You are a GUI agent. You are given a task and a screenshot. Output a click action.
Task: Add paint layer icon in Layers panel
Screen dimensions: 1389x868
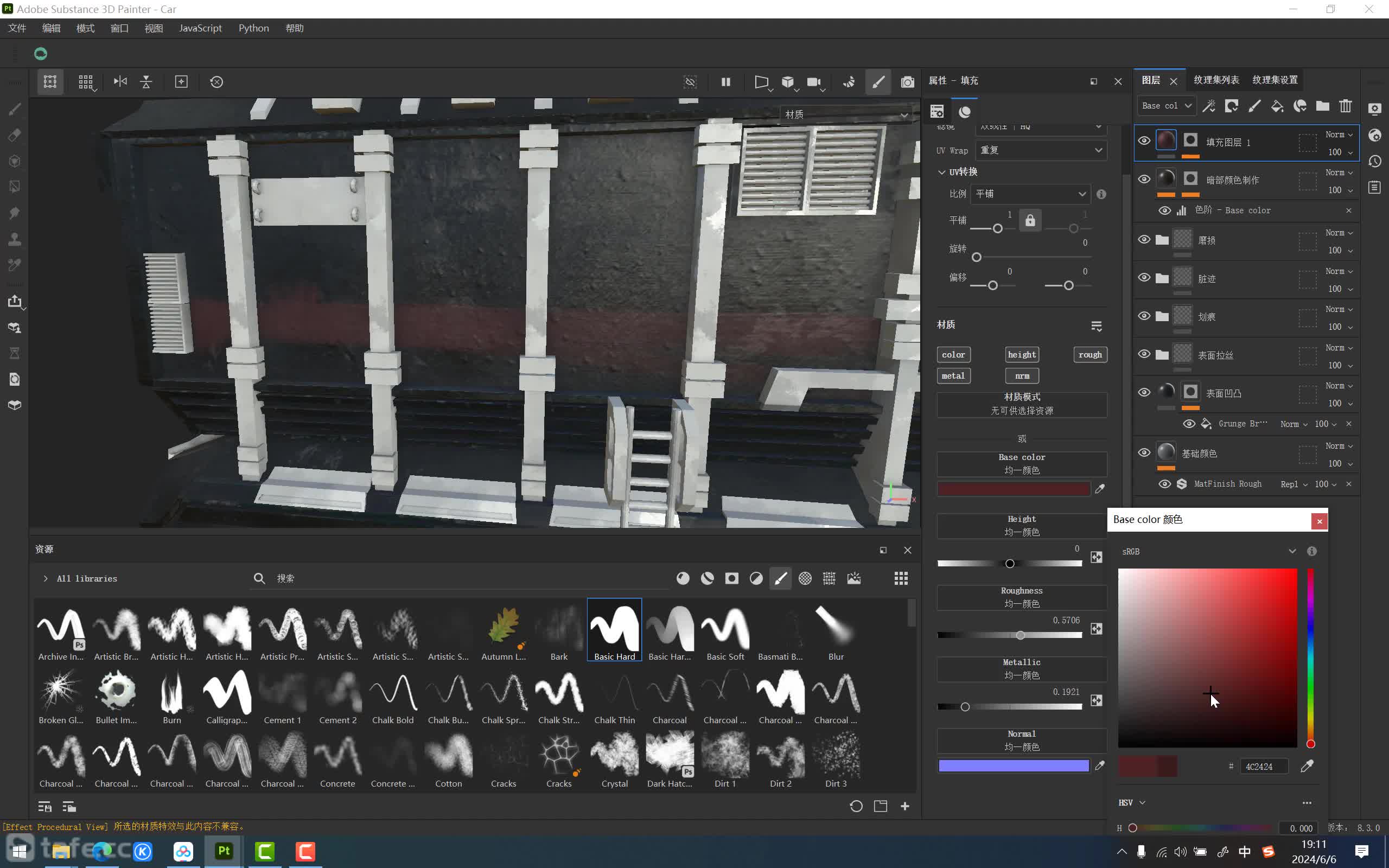coord(1254,106)
